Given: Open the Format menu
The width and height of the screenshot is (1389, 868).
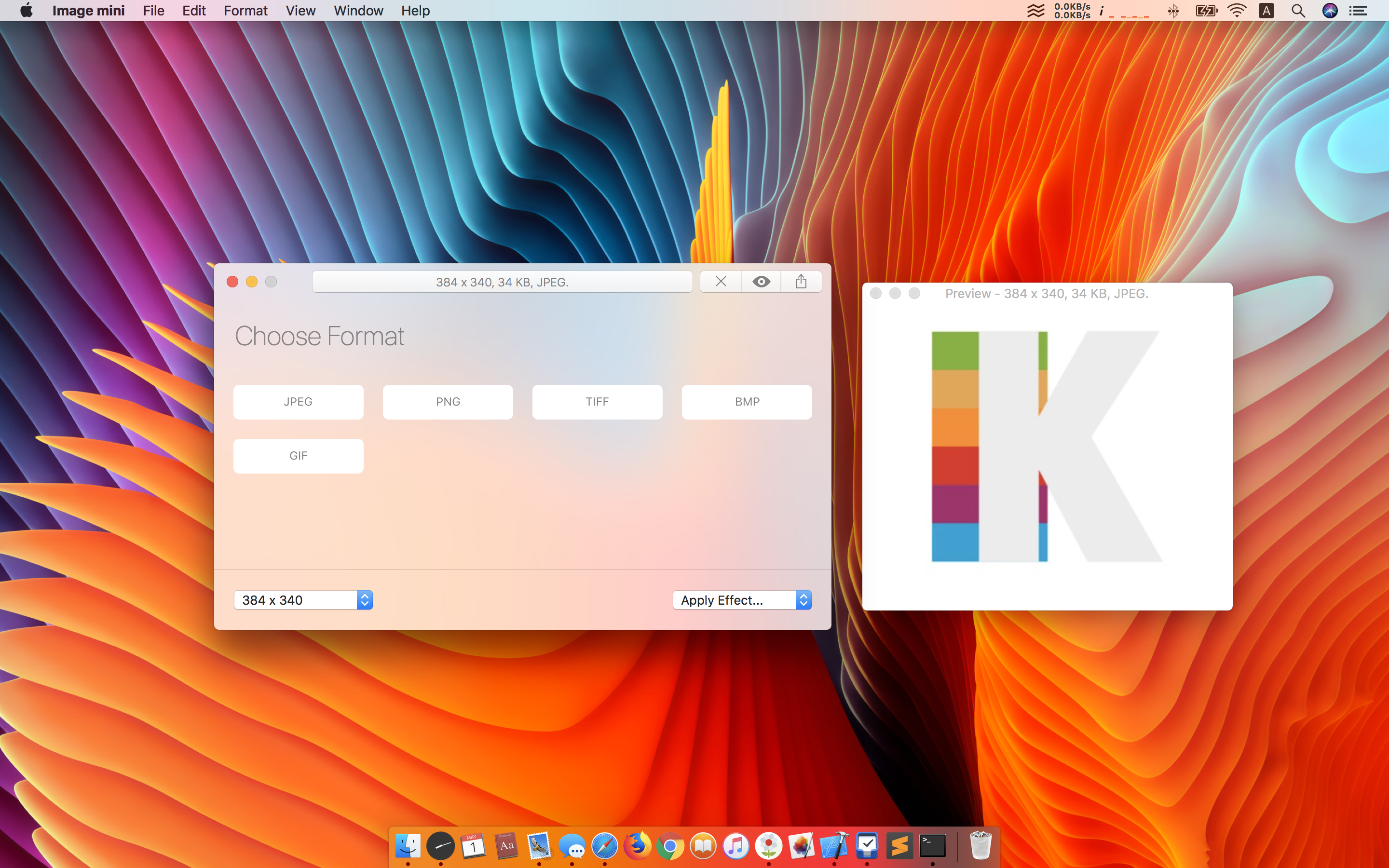Looking at the screenshot, I should pos(245,11).
